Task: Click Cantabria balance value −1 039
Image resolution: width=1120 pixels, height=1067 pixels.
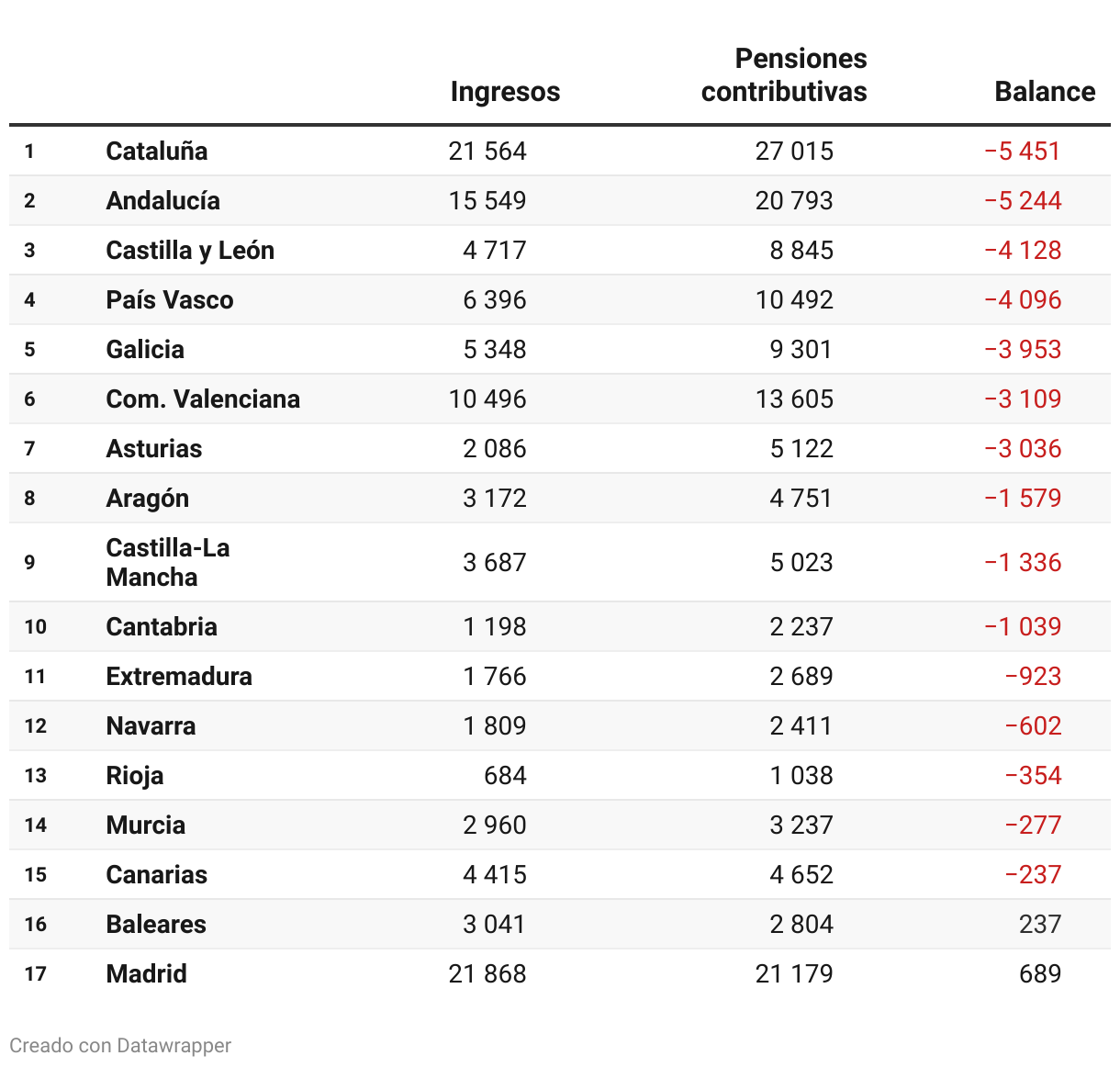Action: coord(1023,626)
